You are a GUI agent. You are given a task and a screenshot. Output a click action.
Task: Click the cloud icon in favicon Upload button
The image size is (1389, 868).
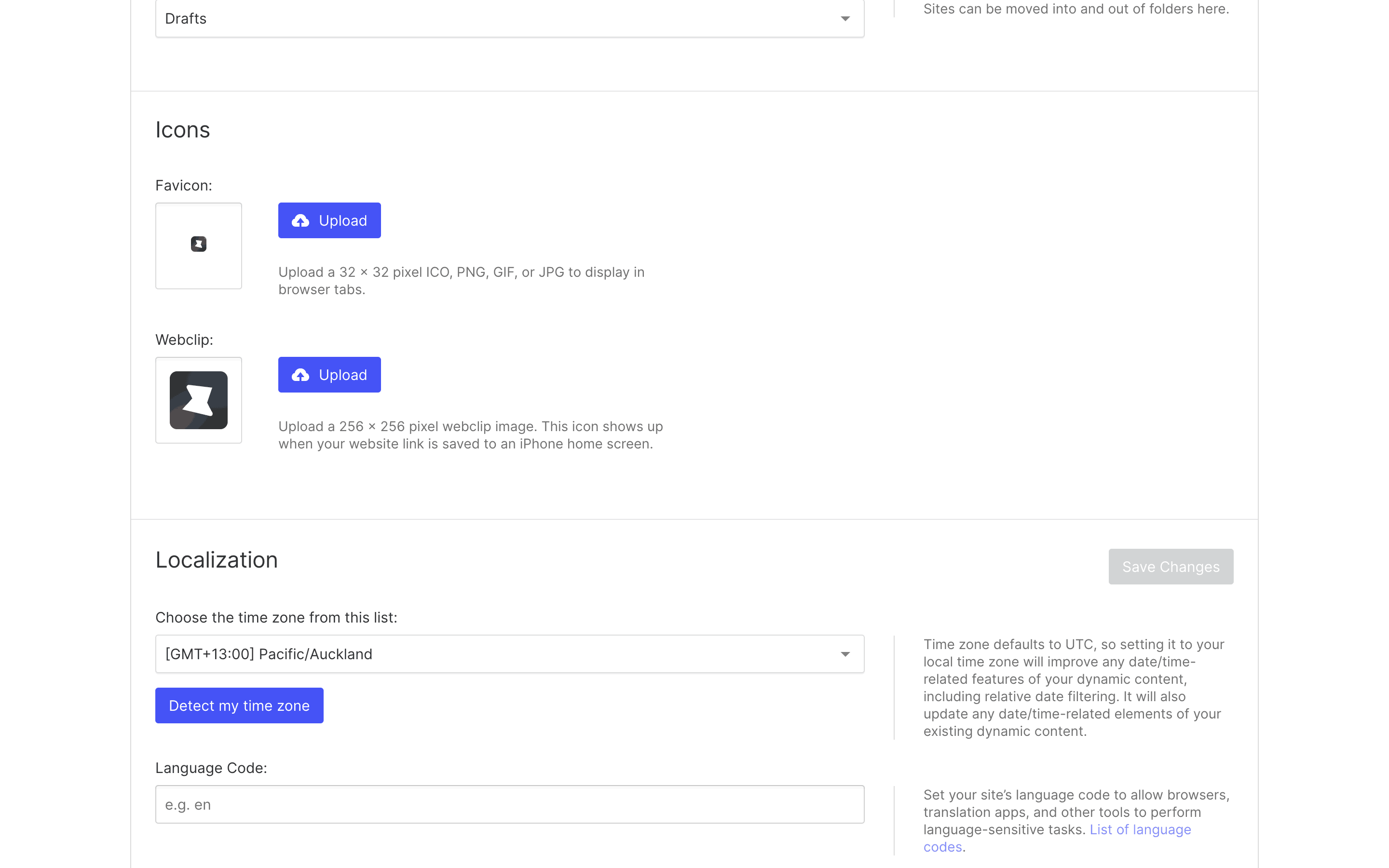pos(300,220)
